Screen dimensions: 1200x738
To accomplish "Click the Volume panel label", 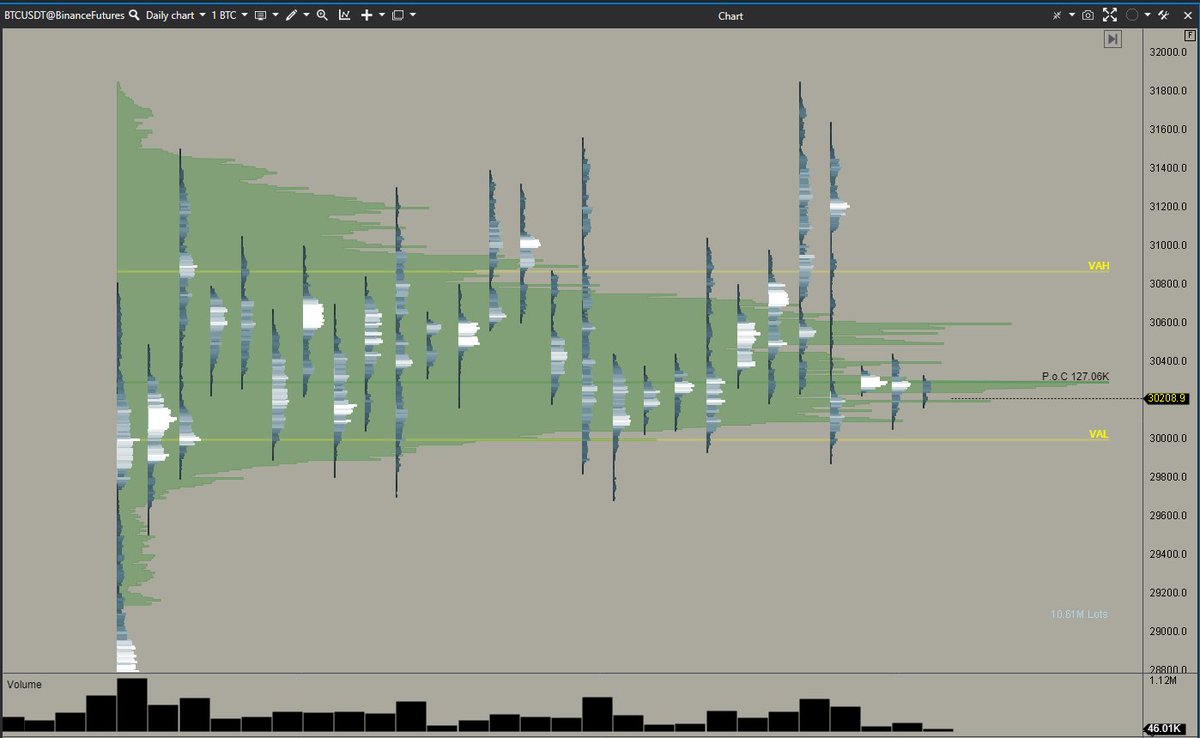I will [24, 685].
